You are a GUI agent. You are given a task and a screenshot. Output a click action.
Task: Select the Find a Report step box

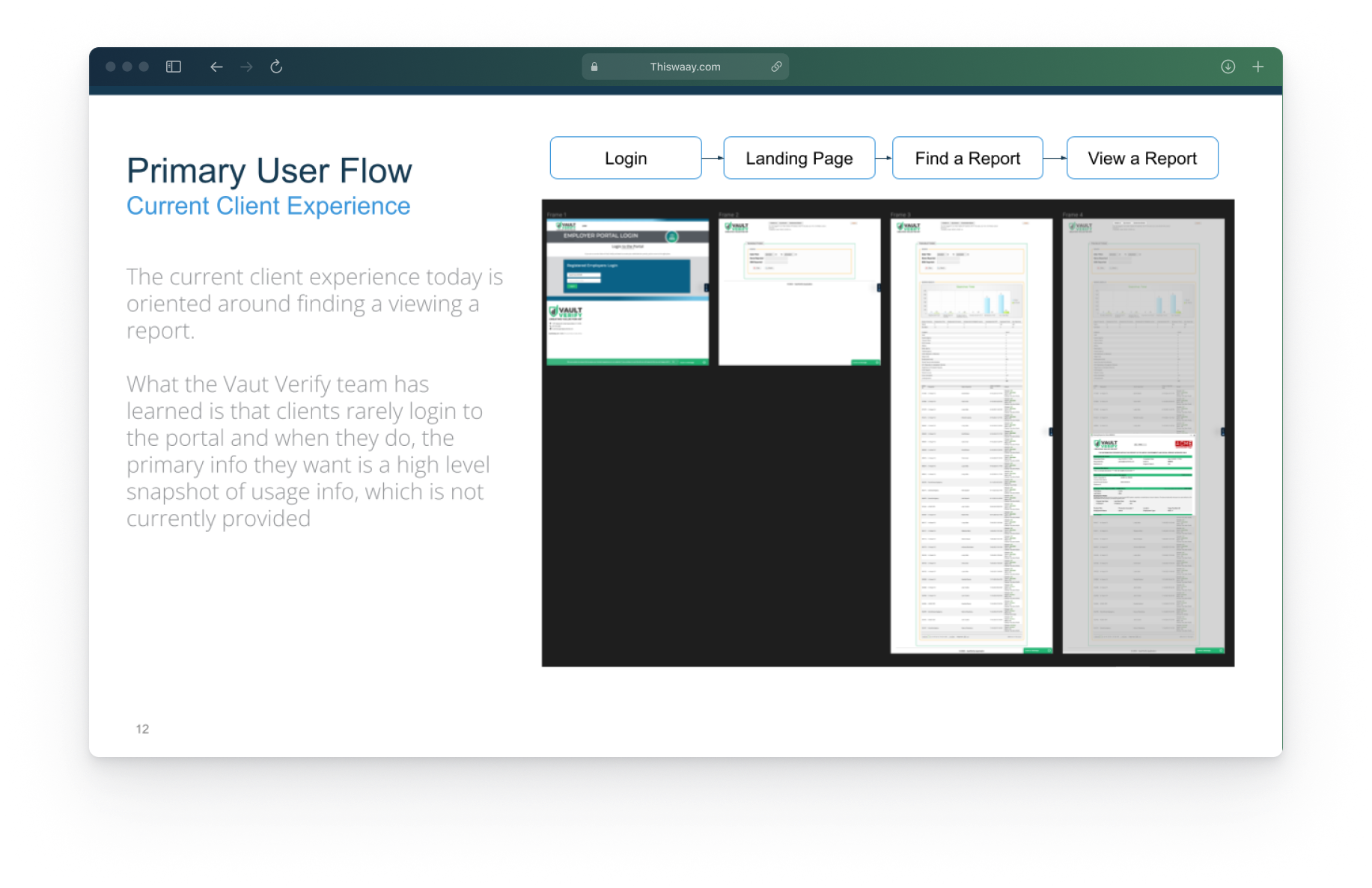(x=967, y=158)
